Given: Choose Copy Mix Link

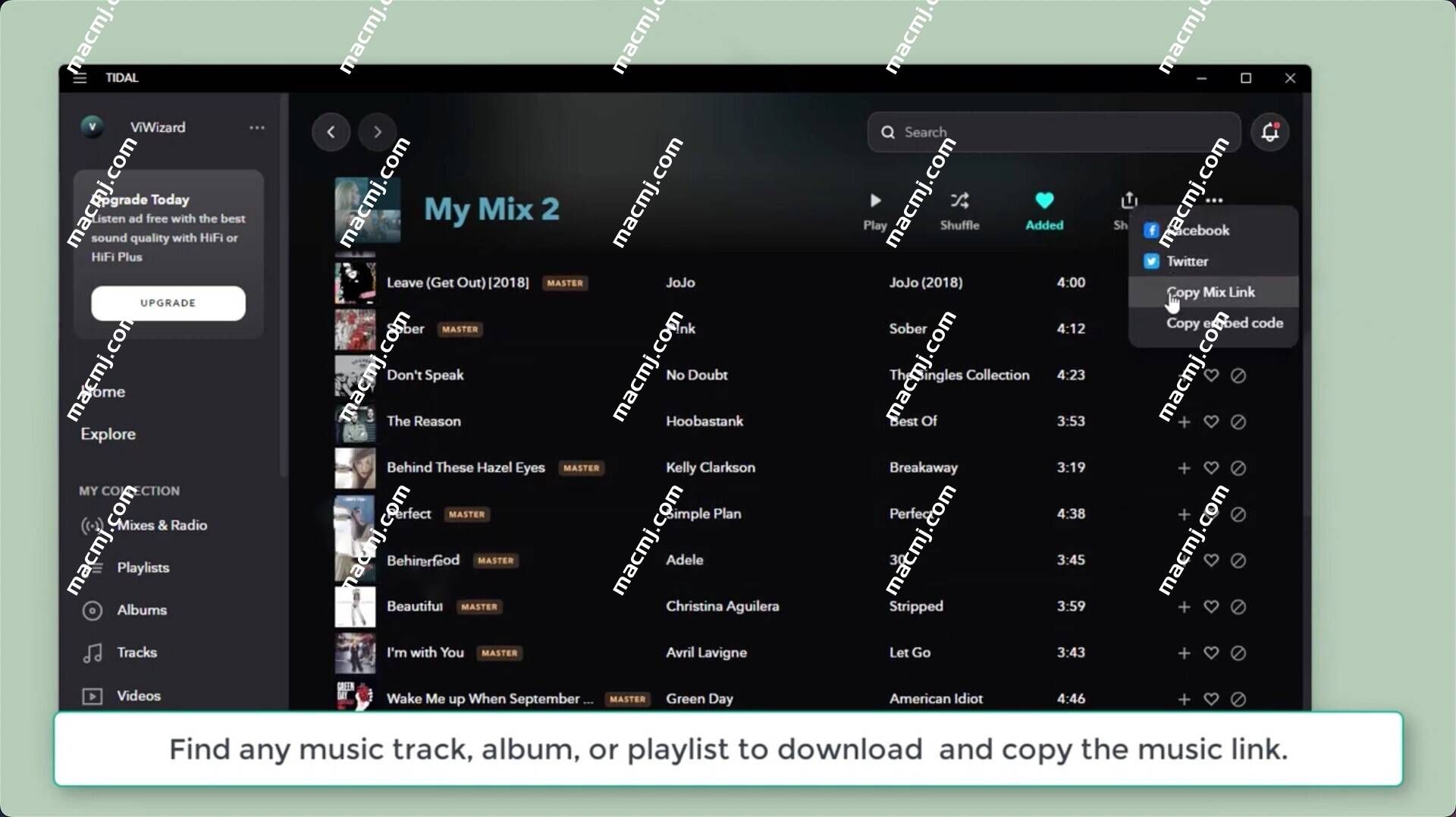Looking at the screenshot, I should point(1213,292).
